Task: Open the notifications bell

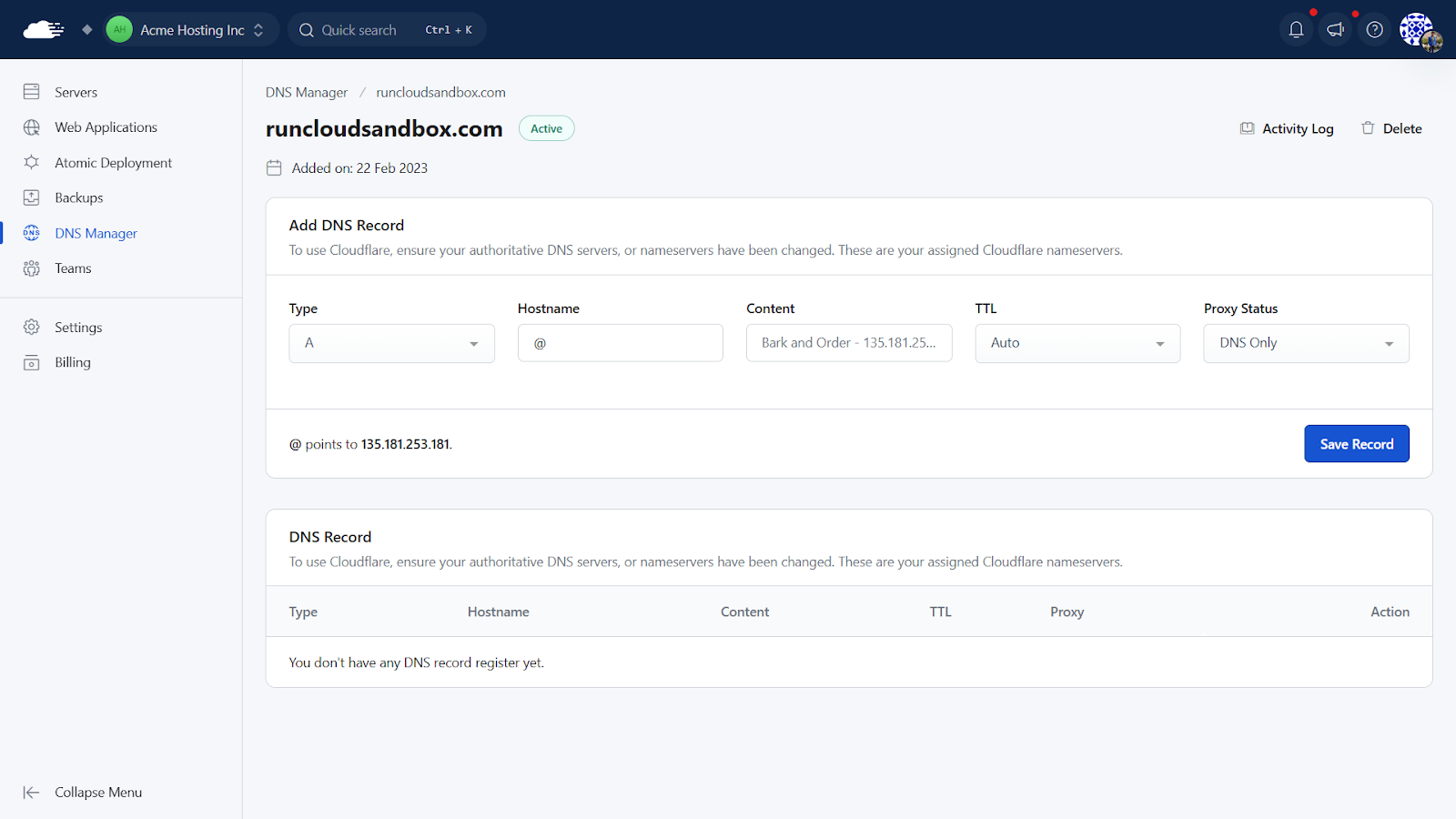Action: (1296, 30)
